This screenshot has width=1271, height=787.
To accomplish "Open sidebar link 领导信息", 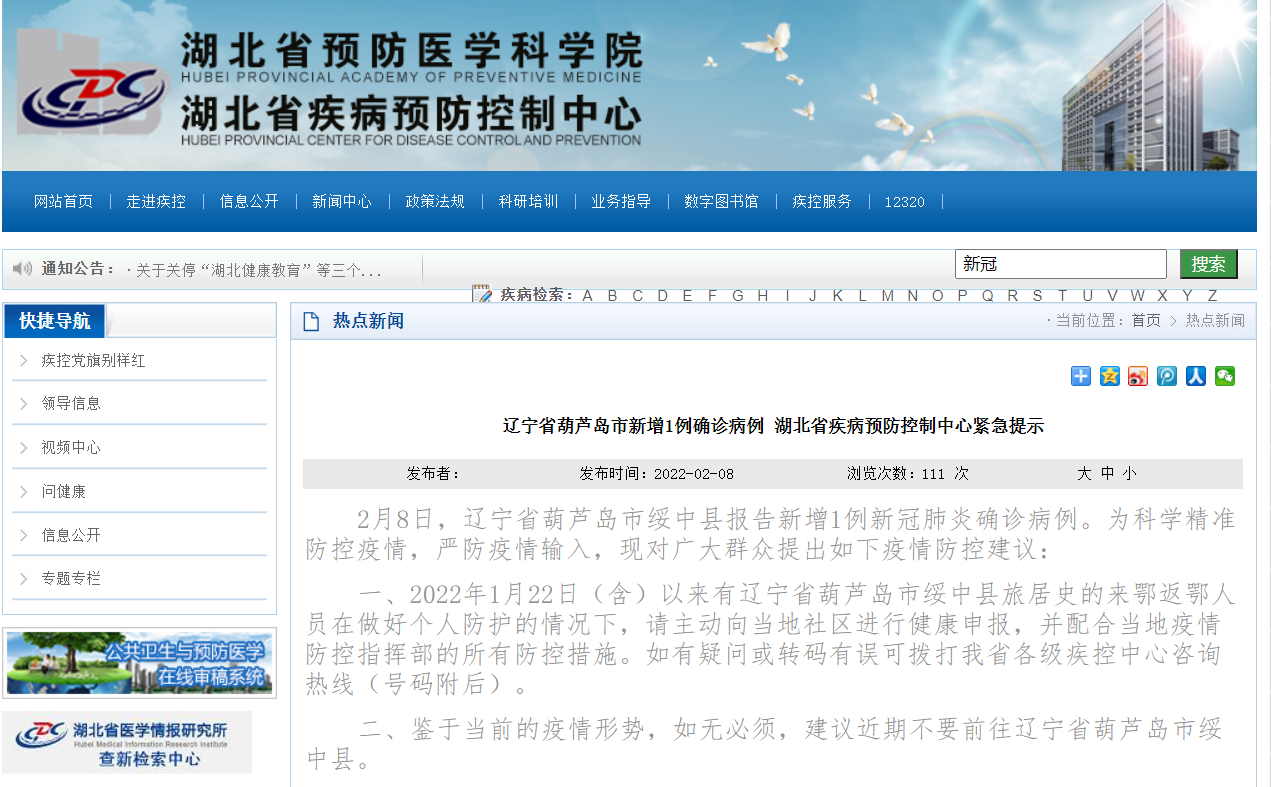I will pos(71,404).
